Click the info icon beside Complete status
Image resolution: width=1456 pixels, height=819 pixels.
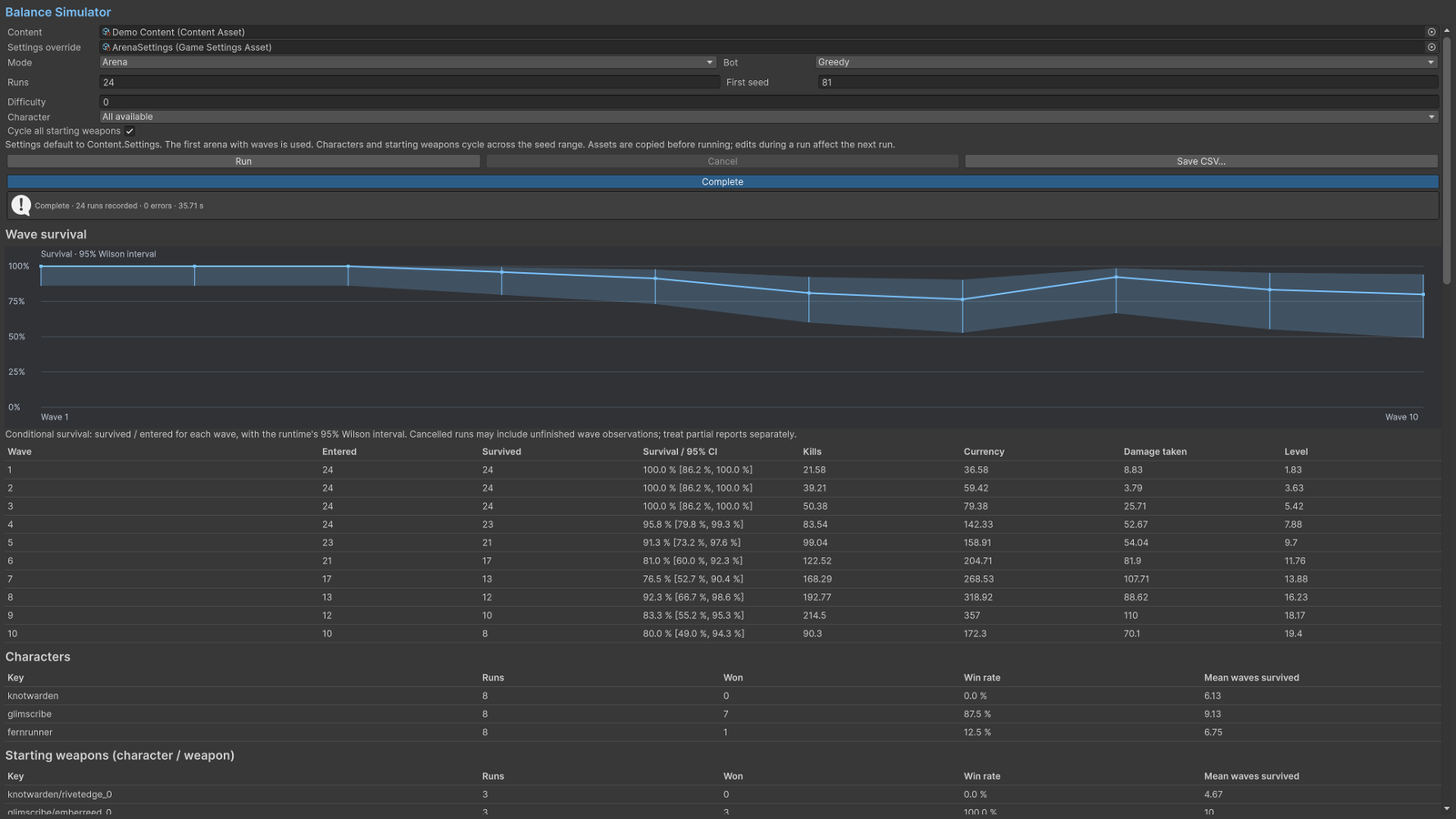pyautogui.click(x=21, y=206)
